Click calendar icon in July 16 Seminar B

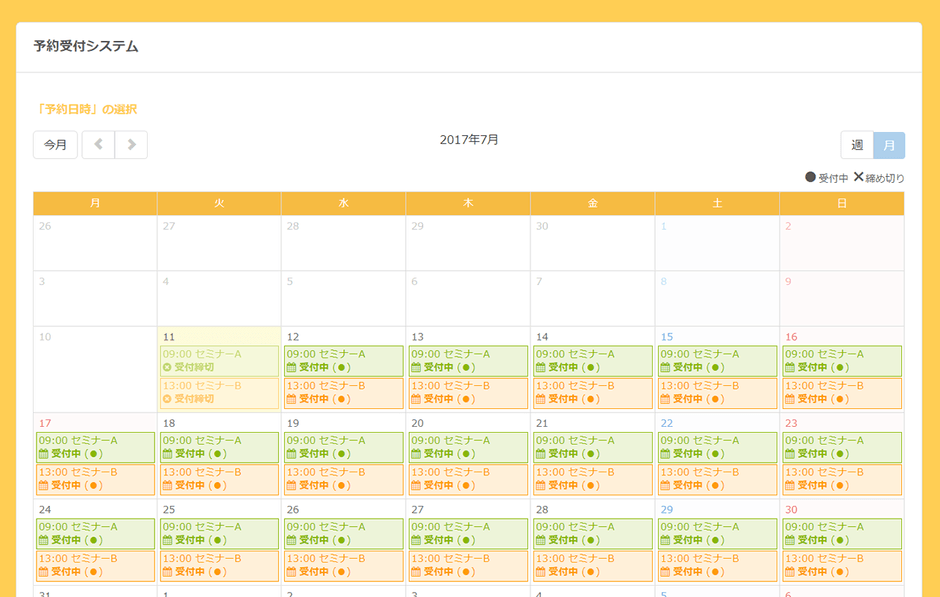(790, 400)
